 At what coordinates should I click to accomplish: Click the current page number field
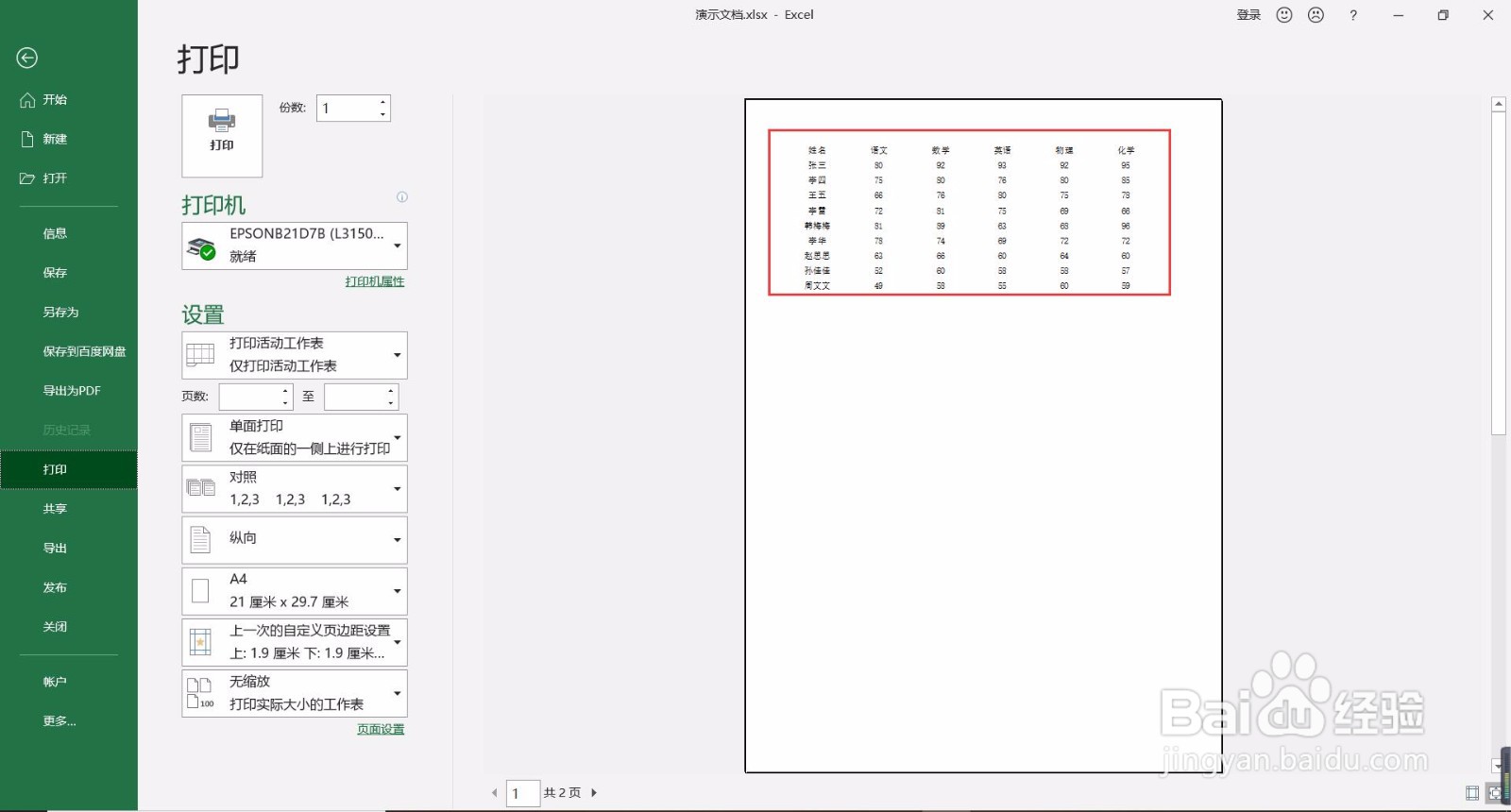(523, 793)
